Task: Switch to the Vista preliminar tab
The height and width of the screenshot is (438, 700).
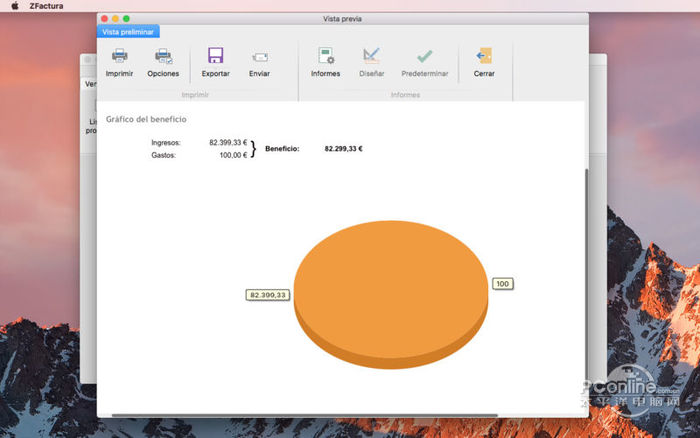Action: [128, 32]
